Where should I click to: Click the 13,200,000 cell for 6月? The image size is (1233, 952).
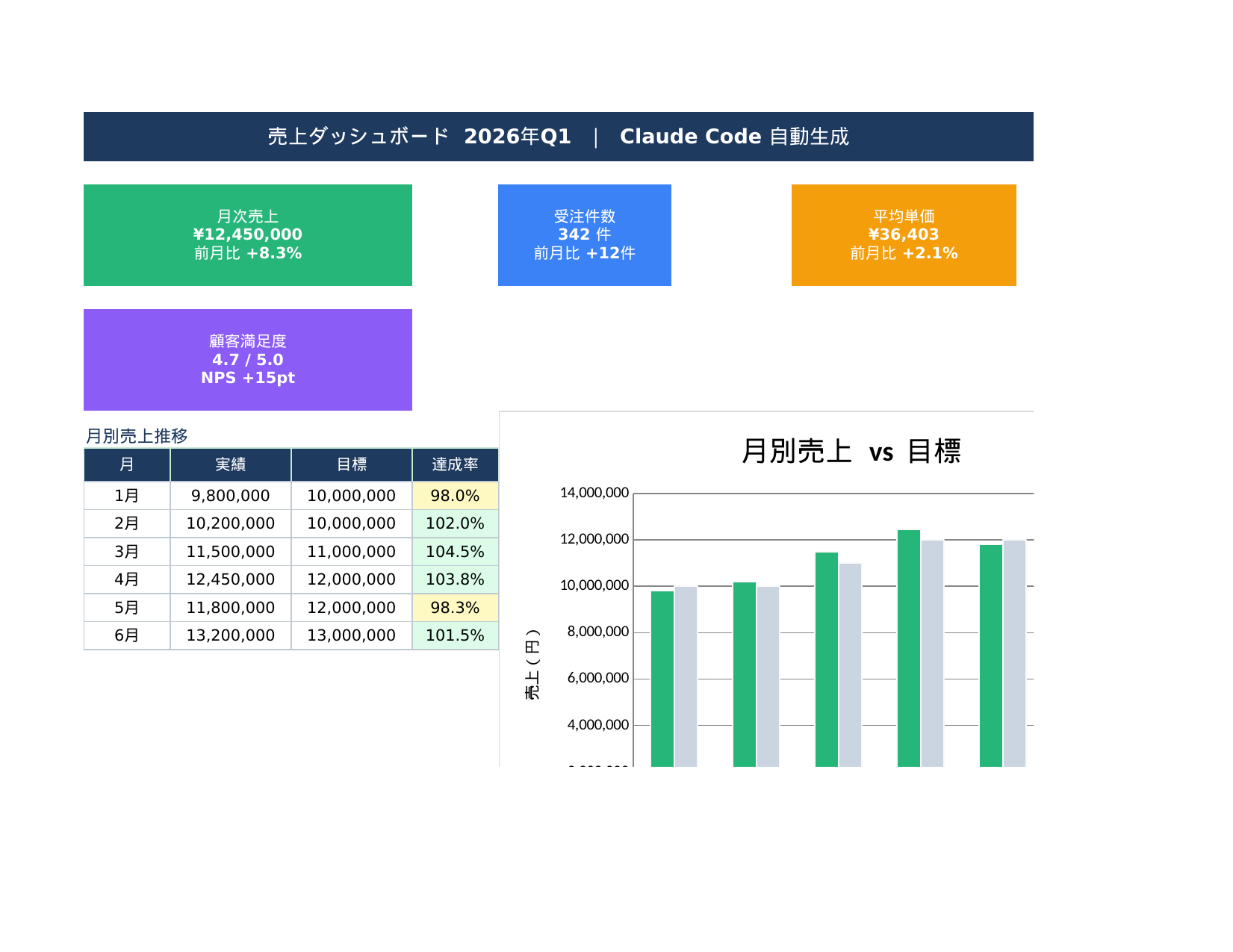pyautogui.click(x=230, y=635)
